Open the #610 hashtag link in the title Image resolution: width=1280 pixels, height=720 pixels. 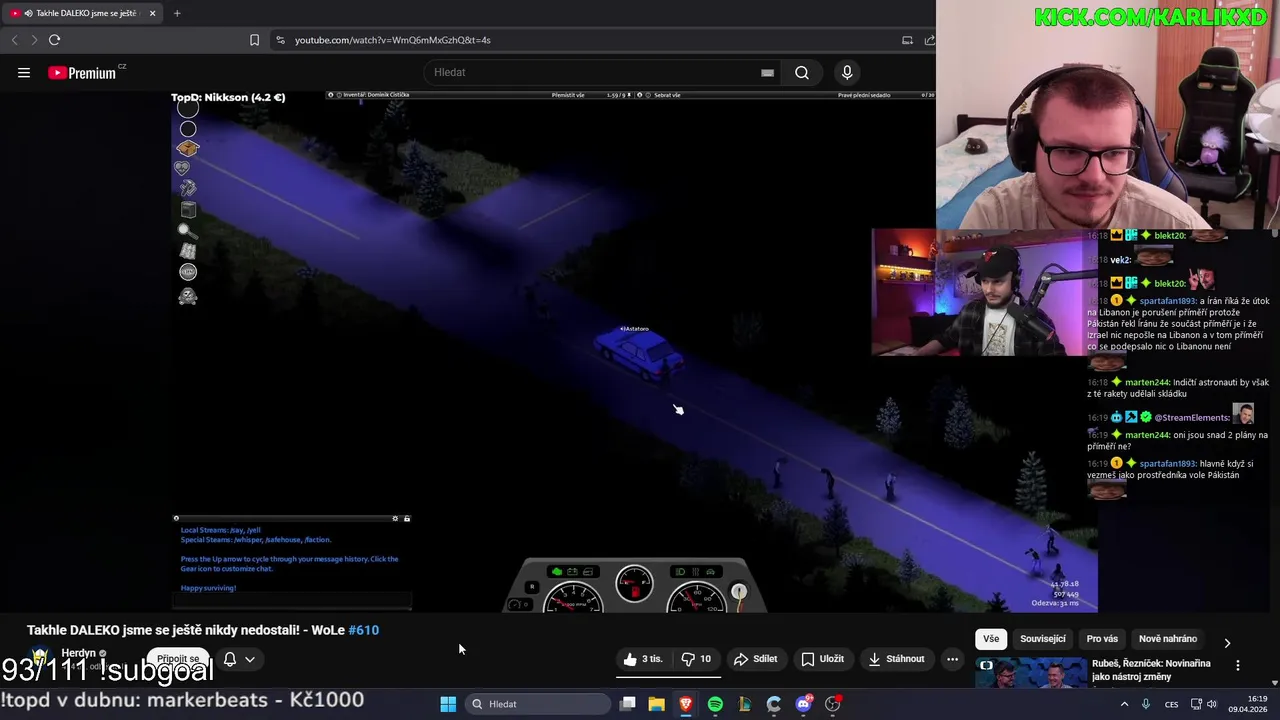point(364,630)
